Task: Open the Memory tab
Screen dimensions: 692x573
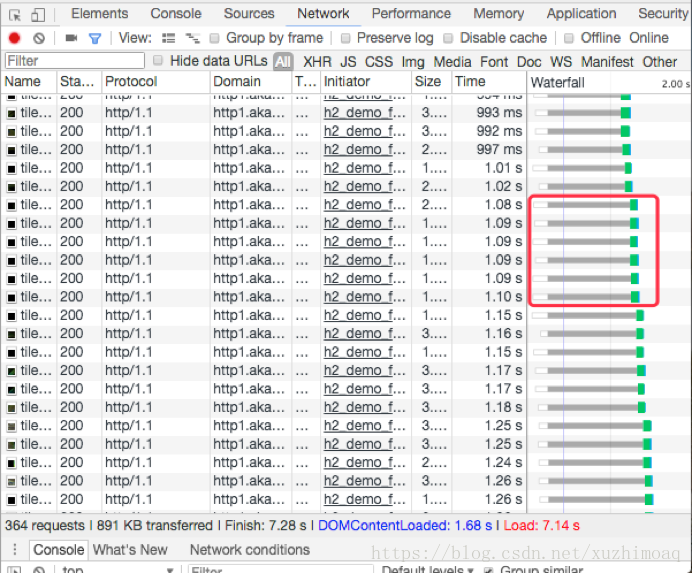Action: click(498, 14)
